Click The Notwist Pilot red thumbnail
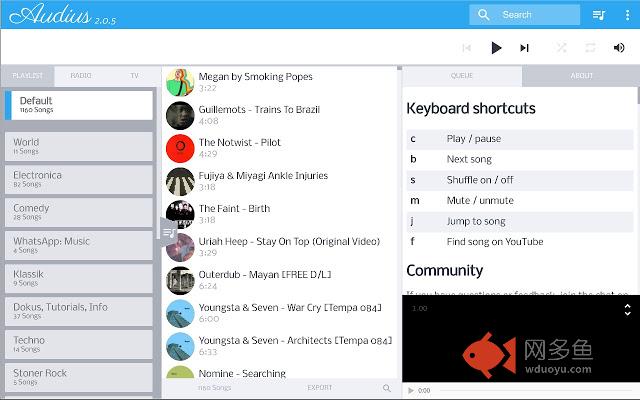640x400 pixels. click(x=180, y=149)
